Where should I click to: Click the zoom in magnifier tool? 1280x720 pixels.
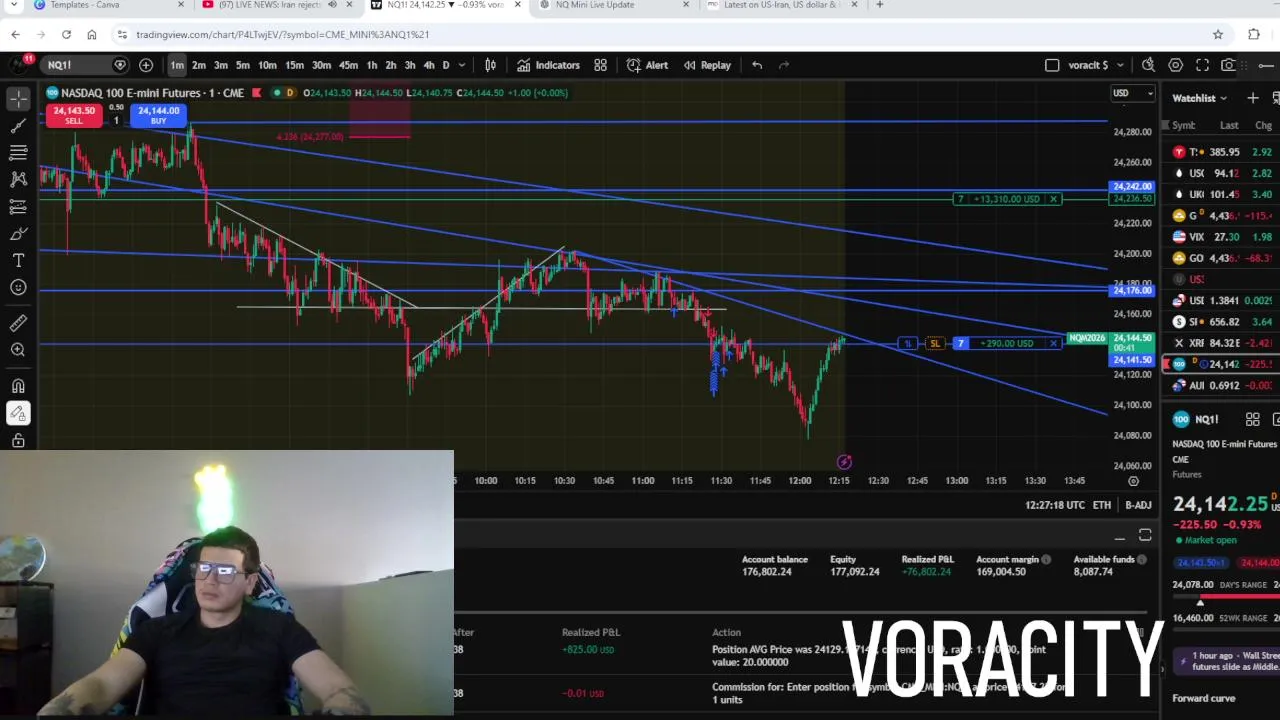[18, 350]
